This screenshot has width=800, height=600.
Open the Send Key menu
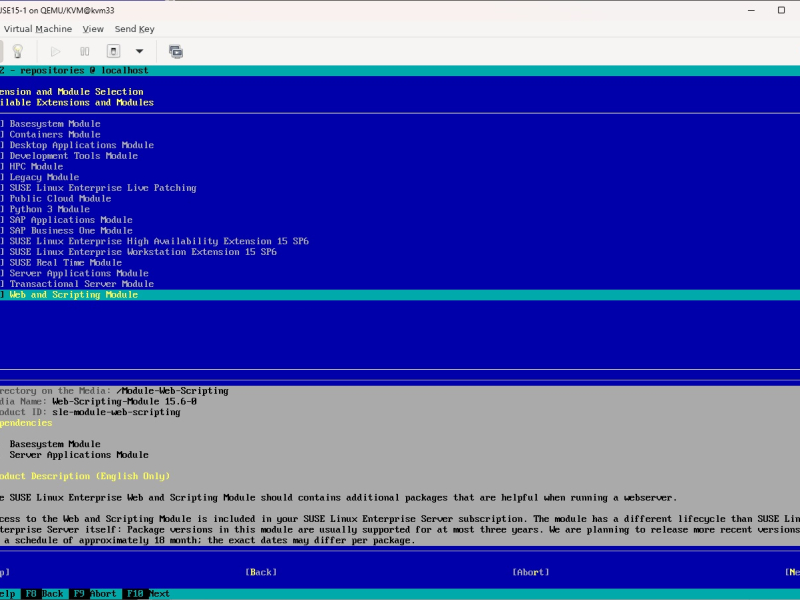coord(135,29)
